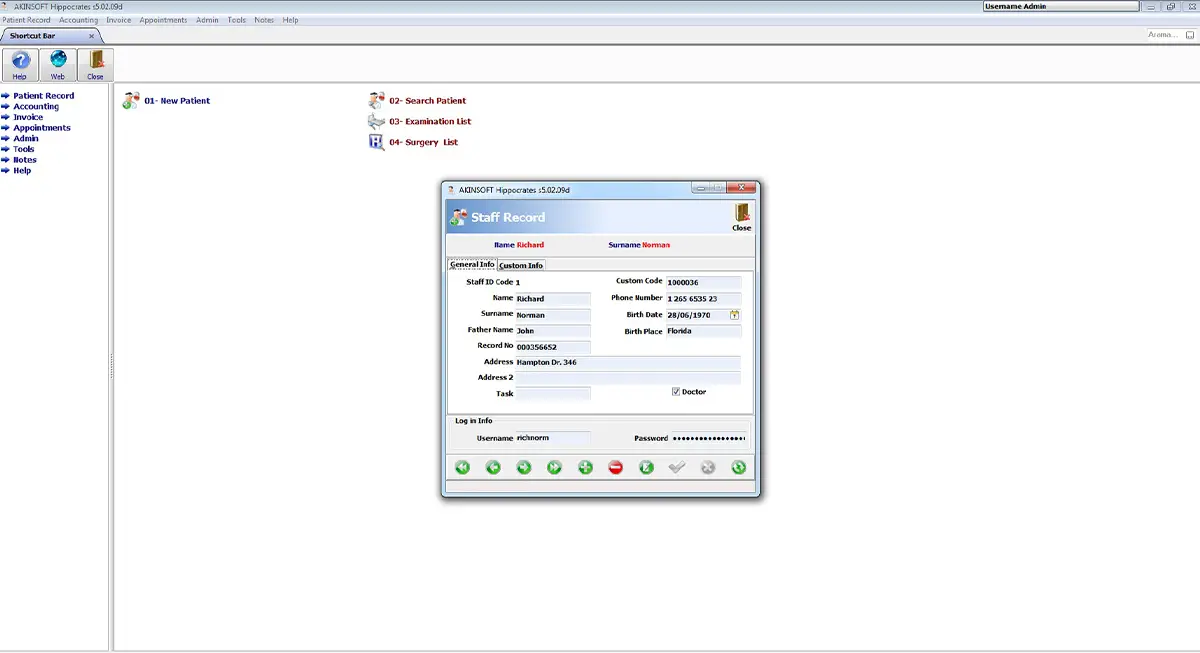Expand the Patient Record item in the sidebar
The image size is (1200, 653).
click(43, 96)
